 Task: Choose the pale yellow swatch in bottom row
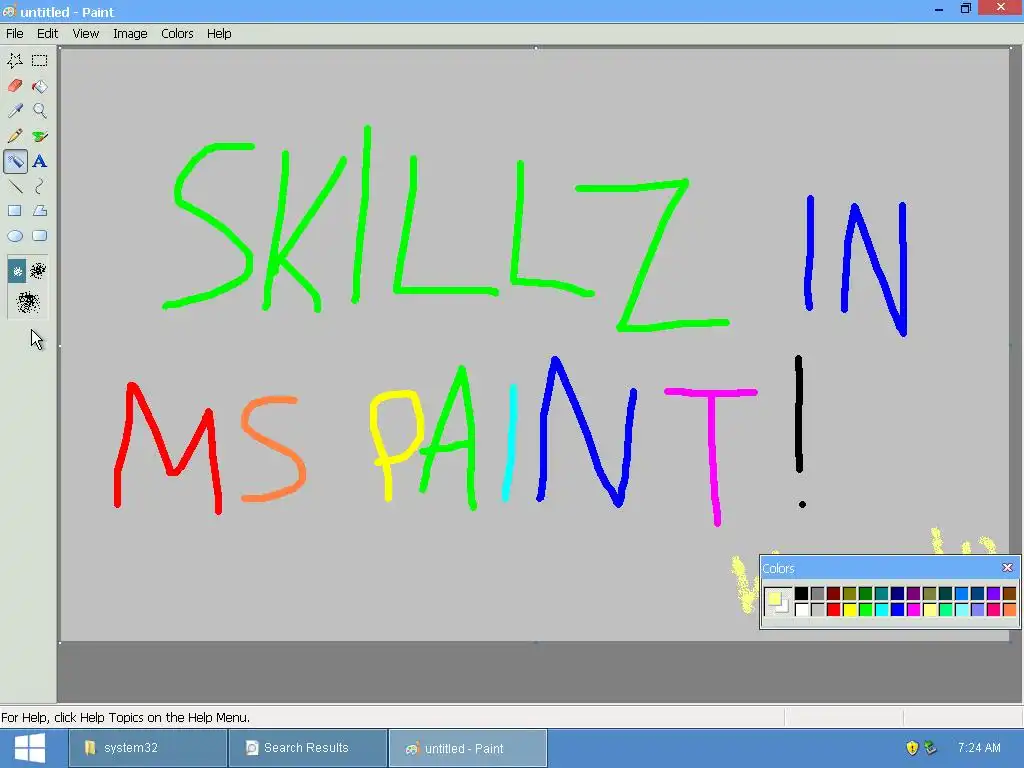(x=929, y=610)
